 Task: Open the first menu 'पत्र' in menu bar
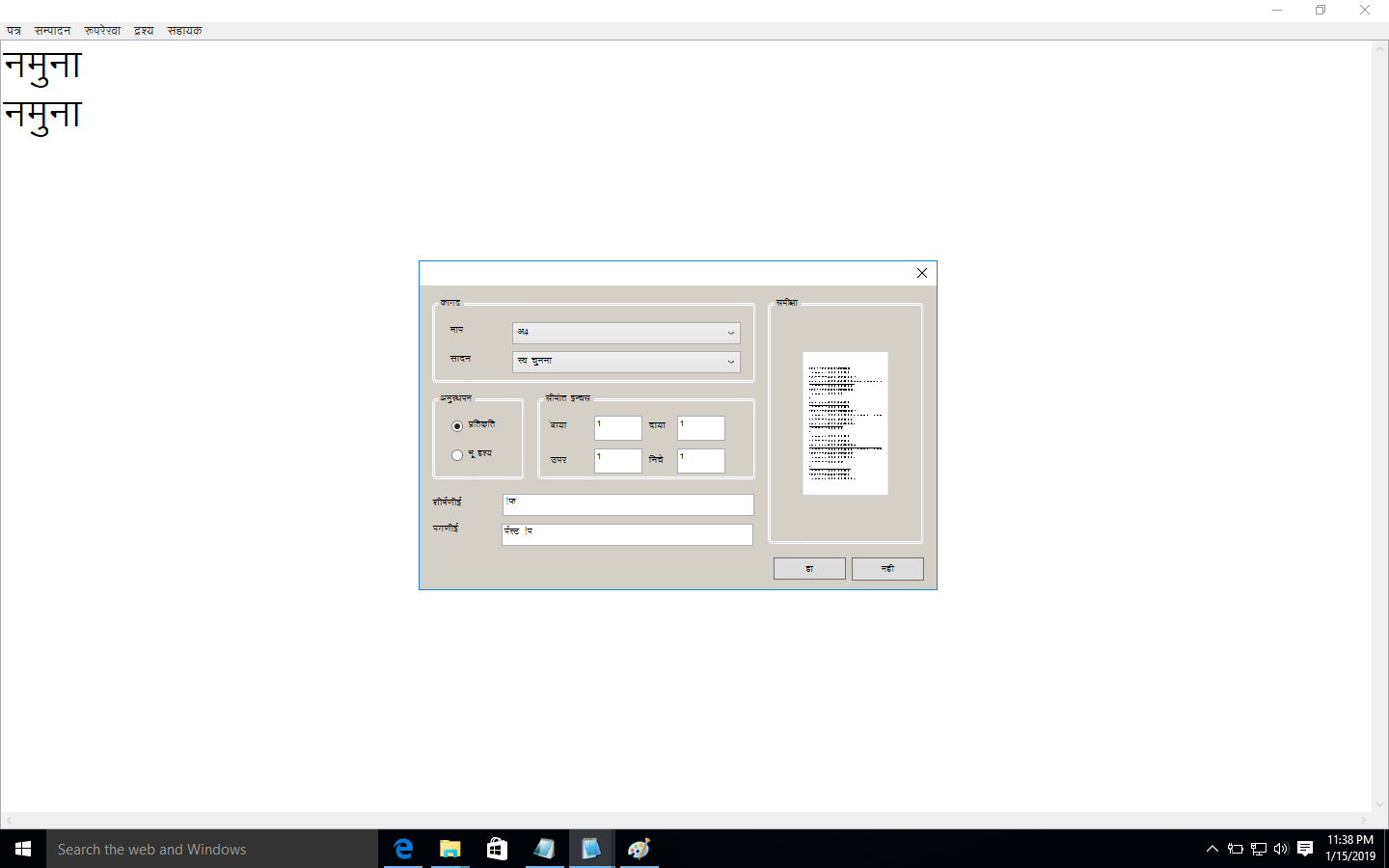click(14, 31)
